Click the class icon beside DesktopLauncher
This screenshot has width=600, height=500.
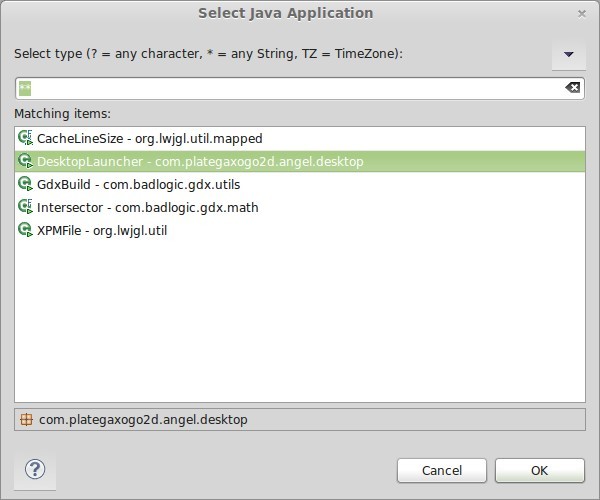[26, 161]
